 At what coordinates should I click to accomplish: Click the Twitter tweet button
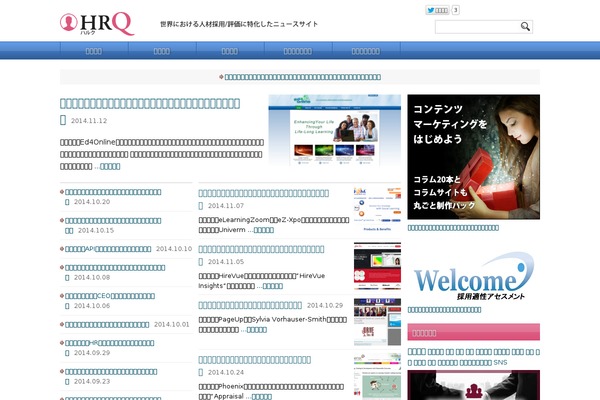[437, 10]
